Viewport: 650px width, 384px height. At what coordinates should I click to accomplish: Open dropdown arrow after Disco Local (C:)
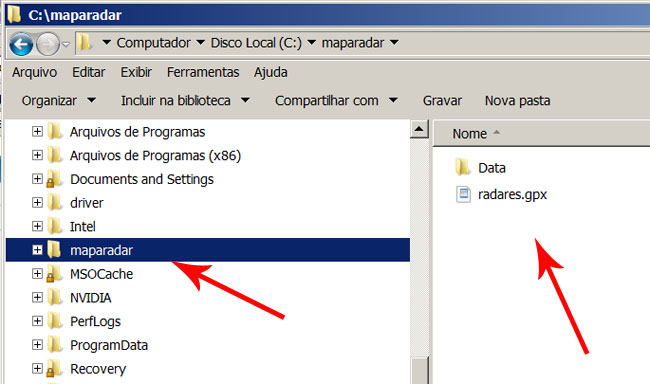(312, 42)
